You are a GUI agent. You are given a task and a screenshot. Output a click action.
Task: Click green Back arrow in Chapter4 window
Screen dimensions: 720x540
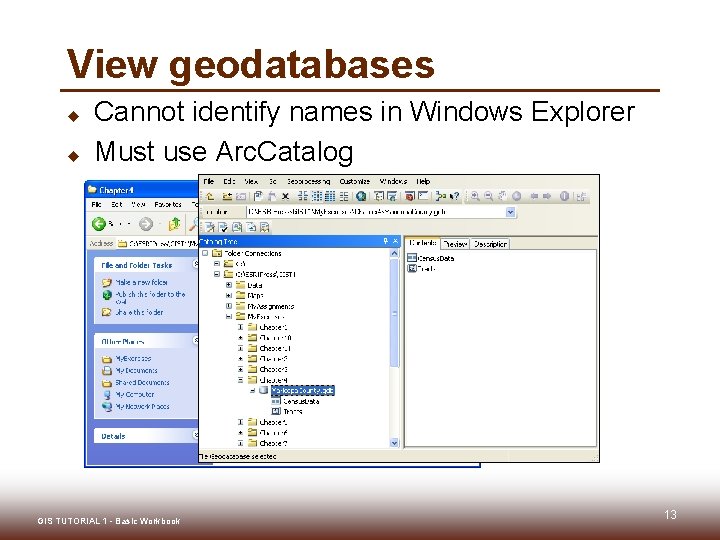pos(99,224)
